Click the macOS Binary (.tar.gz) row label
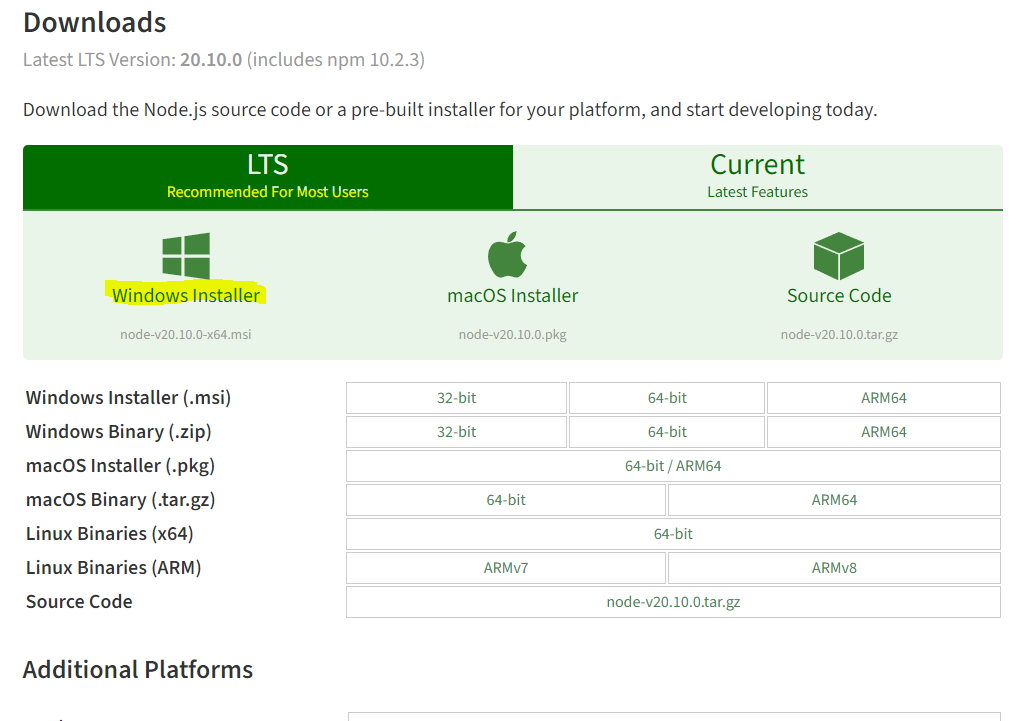This screenshot has width=1034, height=721. [x=121, y=499]
